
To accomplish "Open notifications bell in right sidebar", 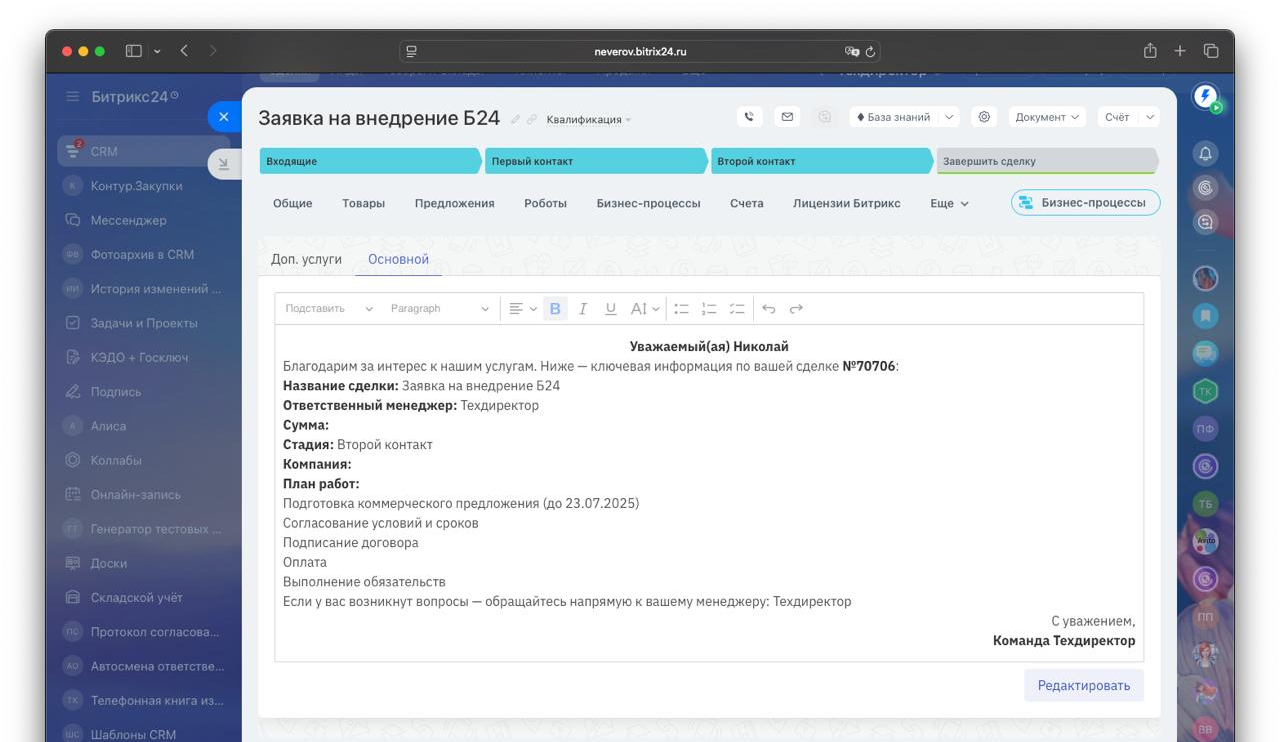I will click(x=1205, y=153).
